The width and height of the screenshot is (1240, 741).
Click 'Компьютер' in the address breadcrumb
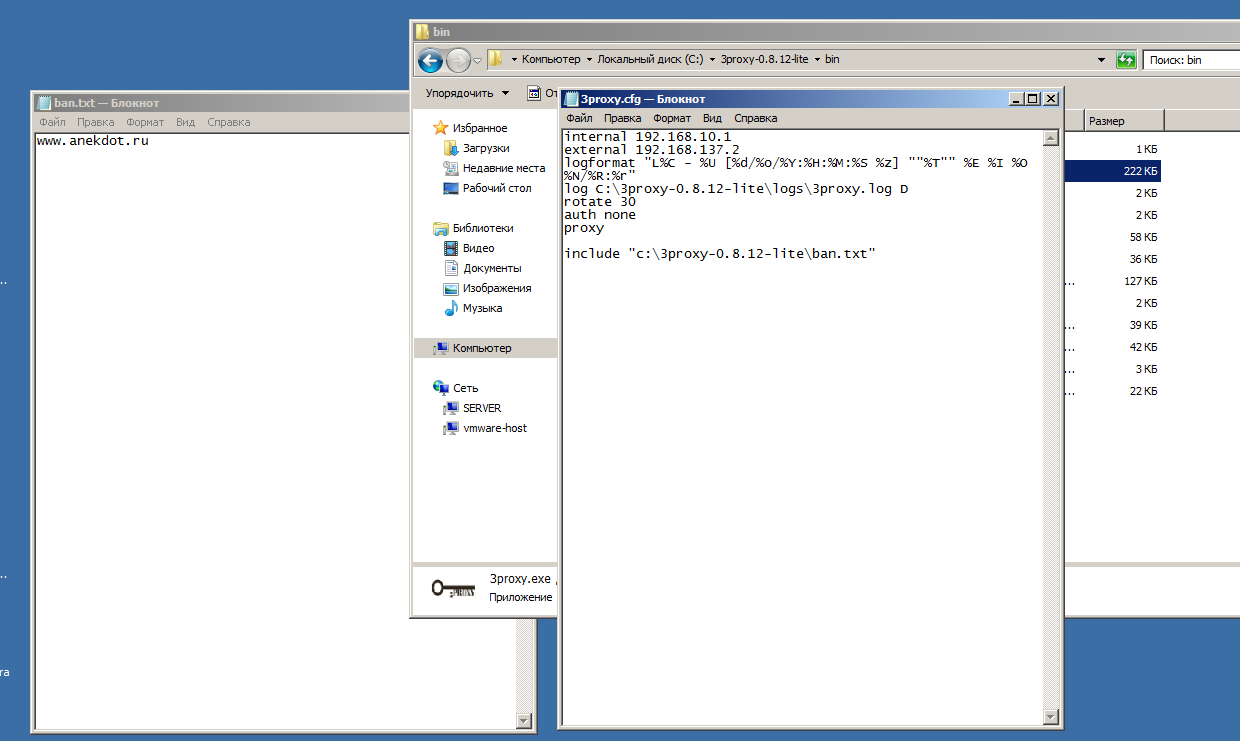click(551, 60)
